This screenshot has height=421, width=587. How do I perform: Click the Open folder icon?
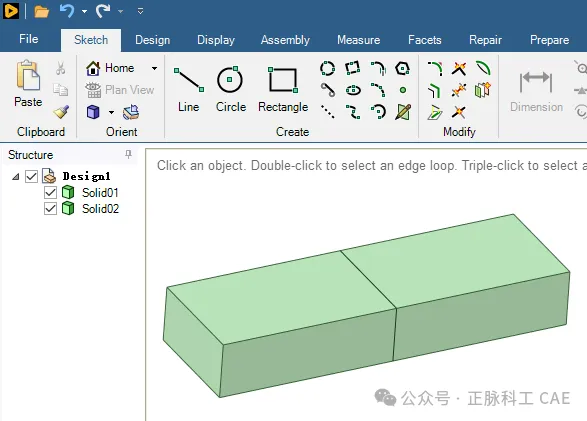(x=41, y=11)
